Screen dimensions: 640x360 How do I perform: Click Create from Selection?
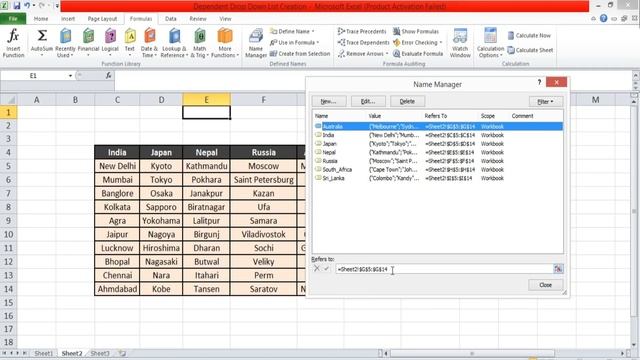point(300,53)
